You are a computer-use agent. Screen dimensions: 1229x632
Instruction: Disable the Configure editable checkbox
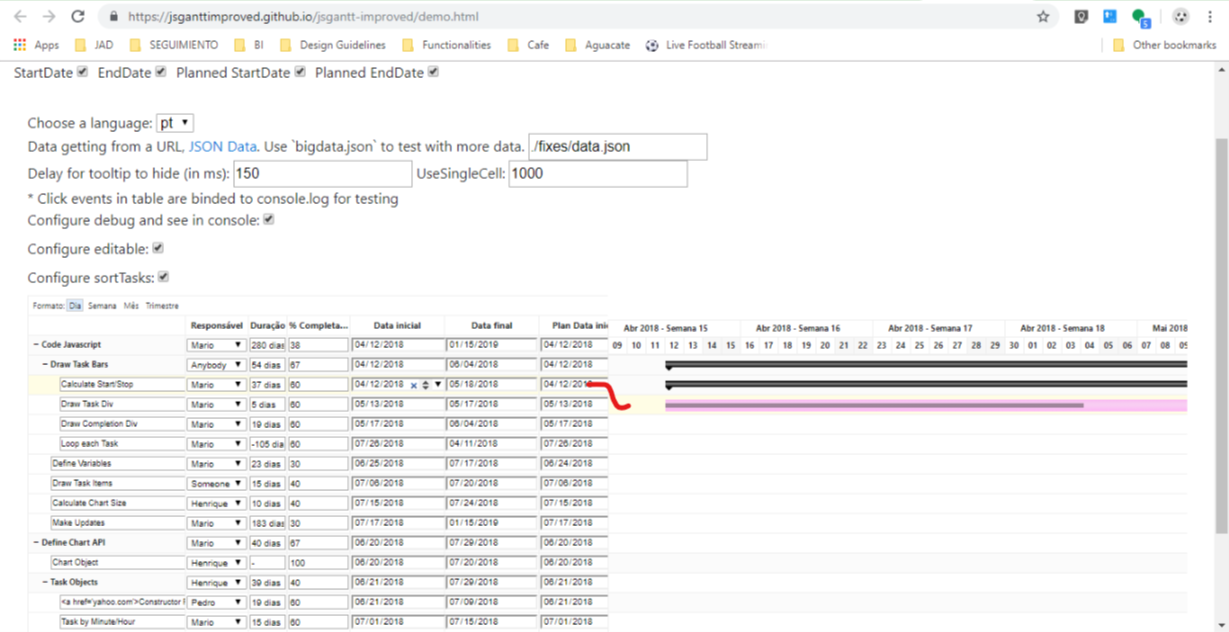(x=157, y=247)
